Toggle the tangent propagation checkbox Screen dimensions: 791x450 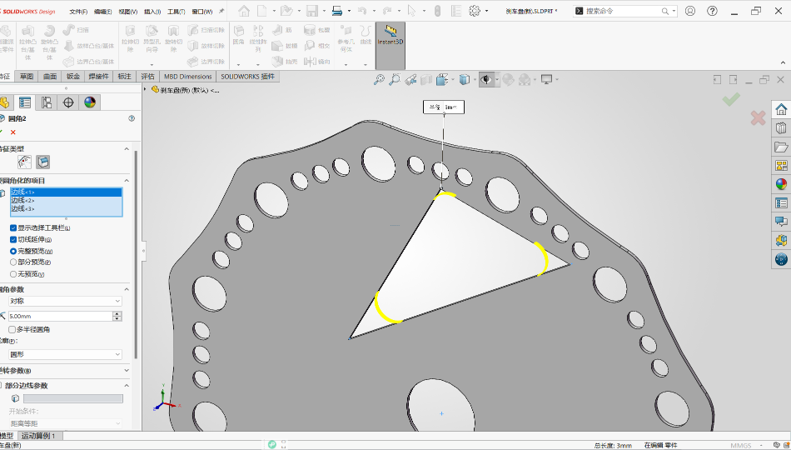coord(13,240)
